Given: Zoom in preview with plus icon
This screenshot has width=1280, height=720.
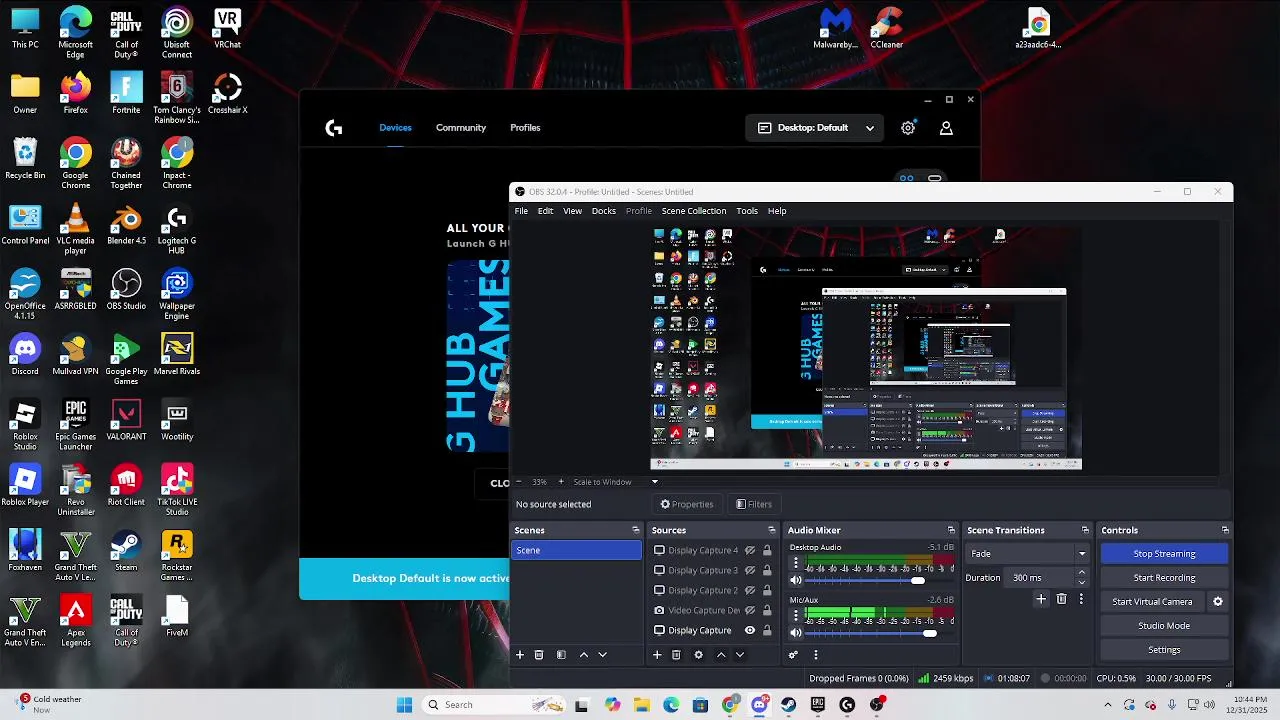Looking at the screenshot, I should point(560,482).
